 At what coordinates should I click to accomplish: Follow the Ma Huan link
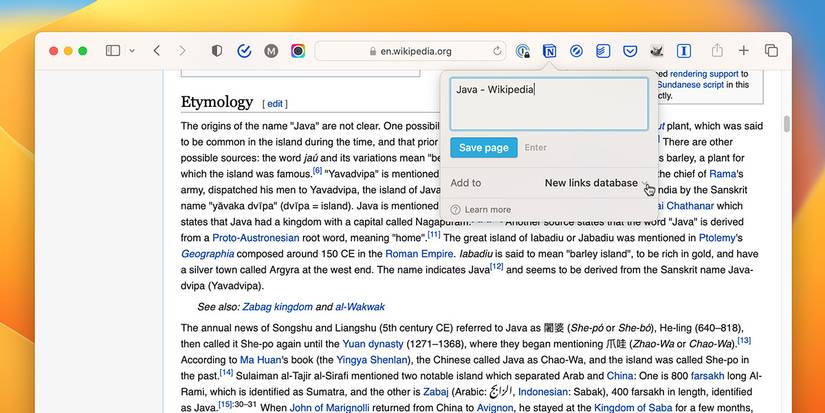point(258,360)
